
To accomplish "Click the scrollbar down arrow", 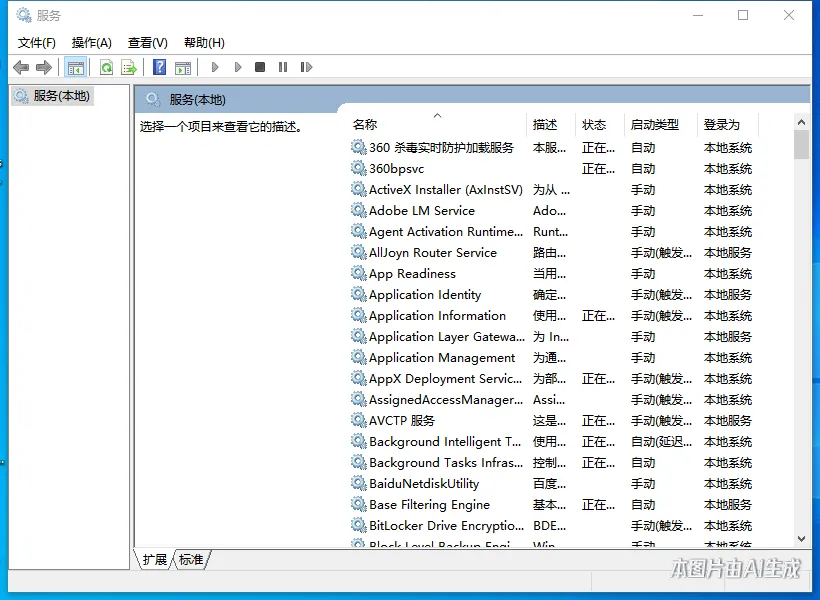I will coord(801,538).
